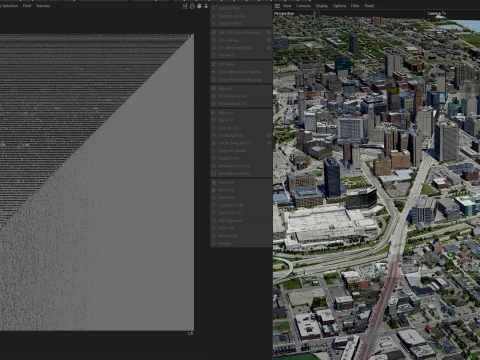Open UV Straighten options gear
Screen dimensions: 480x360
pyautogui.click(x=269, y=136)
